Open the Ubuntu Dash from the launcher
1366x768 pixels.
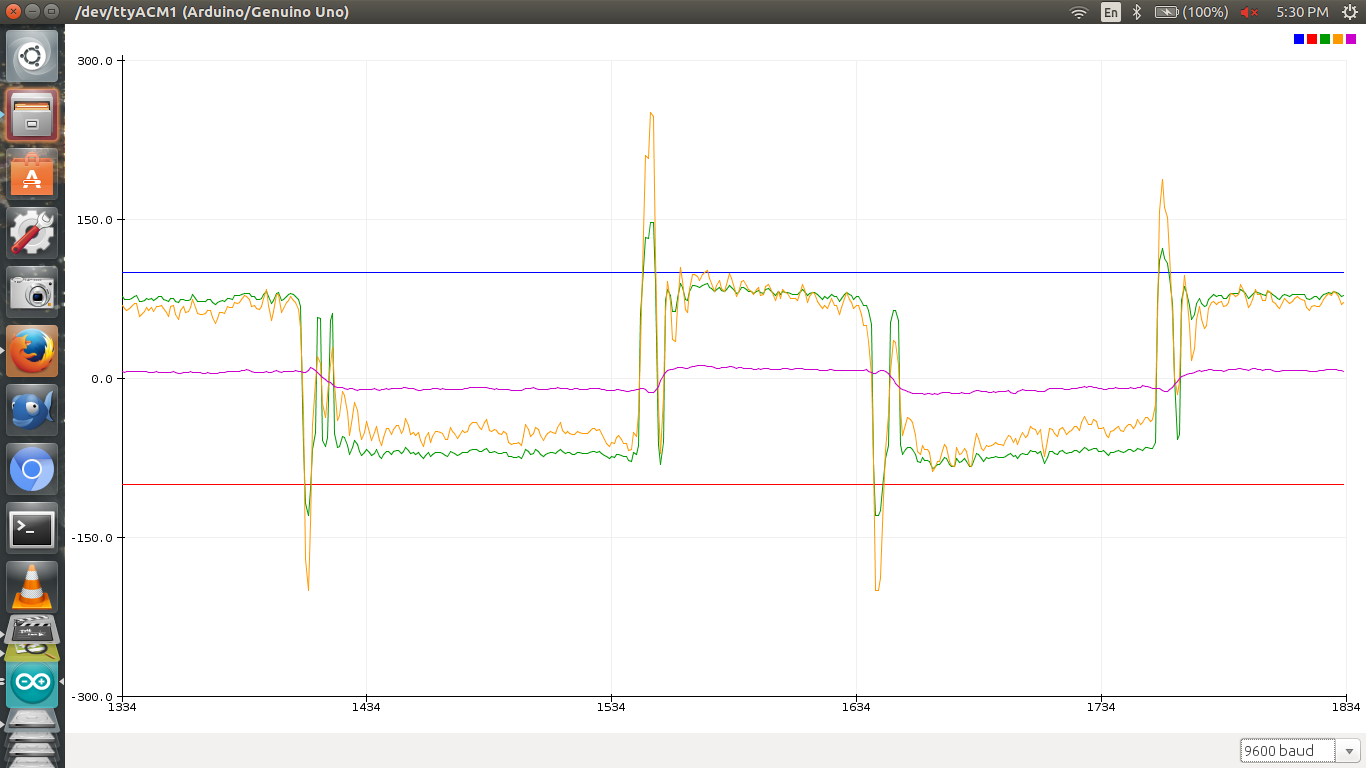pyautogui.click(x=32, y=56)
